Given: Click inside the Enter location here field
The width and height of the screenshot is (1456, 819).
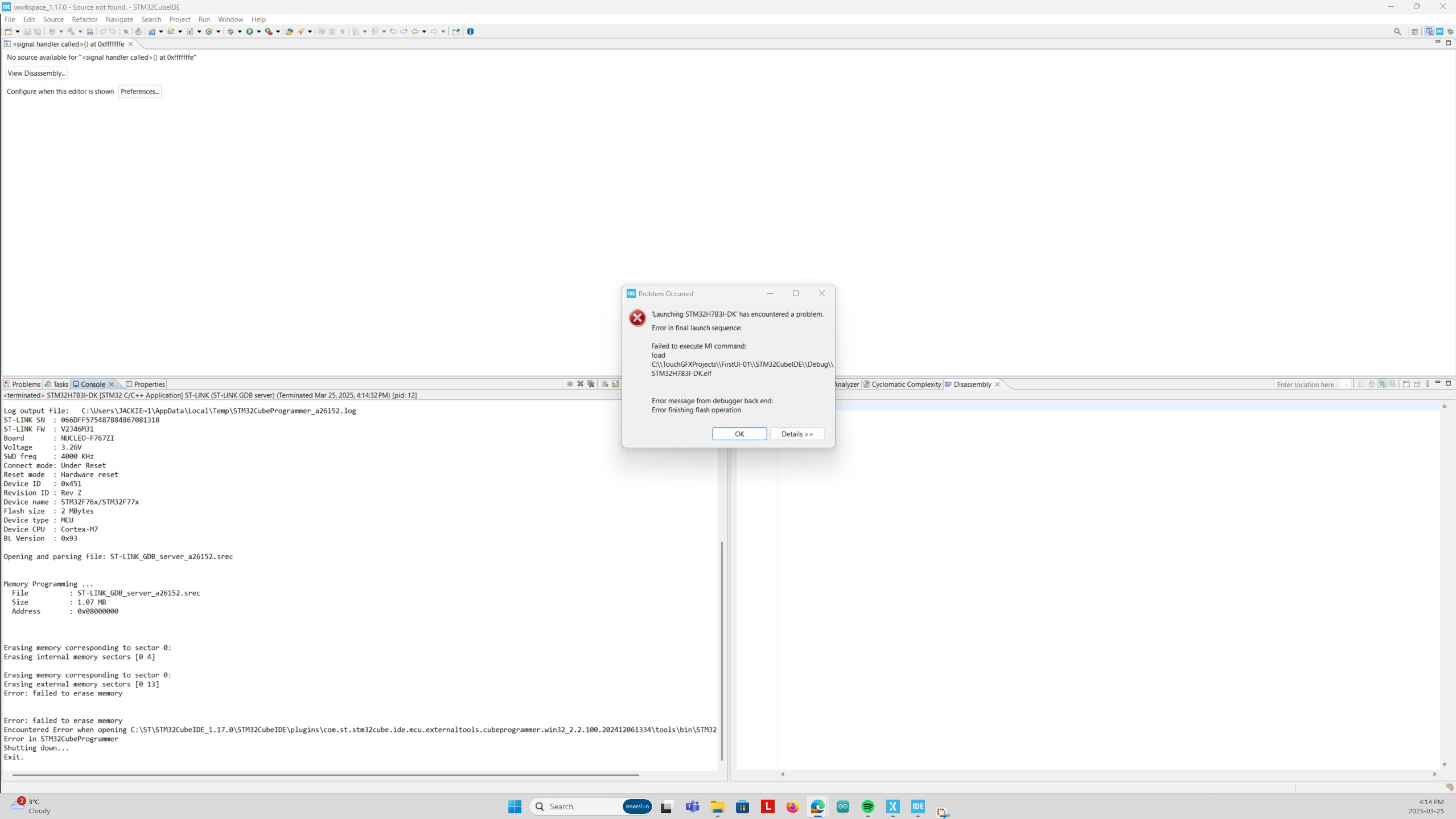Looking at the screenshot, I should point(1306,384).
